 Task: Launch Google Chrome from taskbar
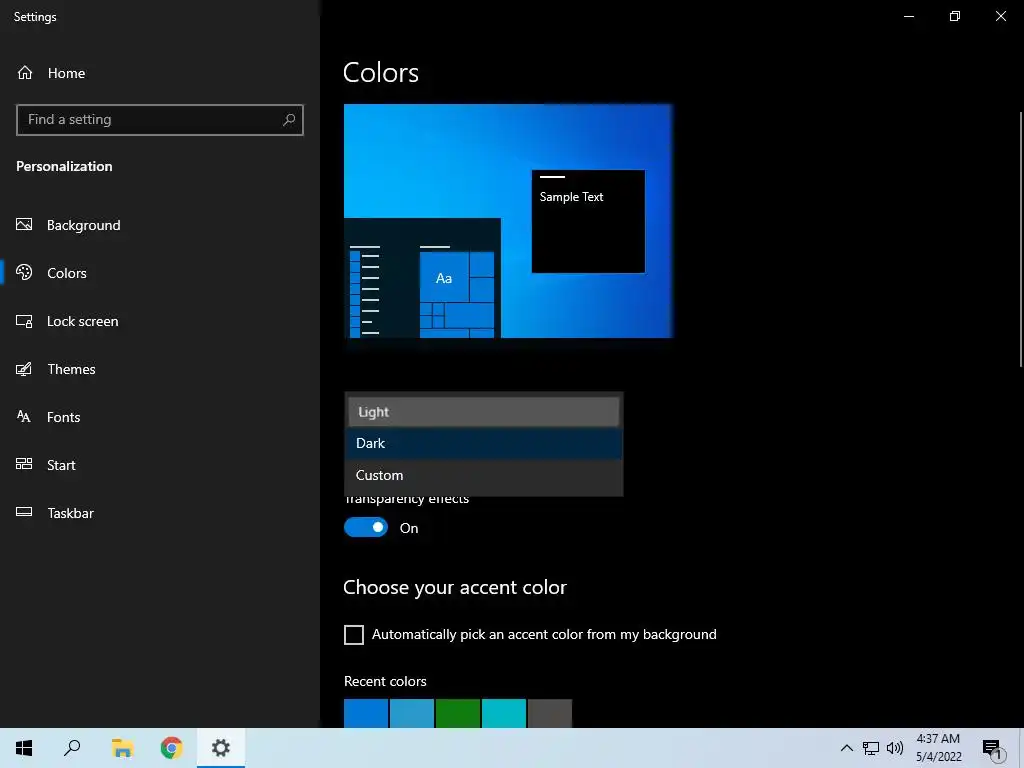(x=172, y=748)
